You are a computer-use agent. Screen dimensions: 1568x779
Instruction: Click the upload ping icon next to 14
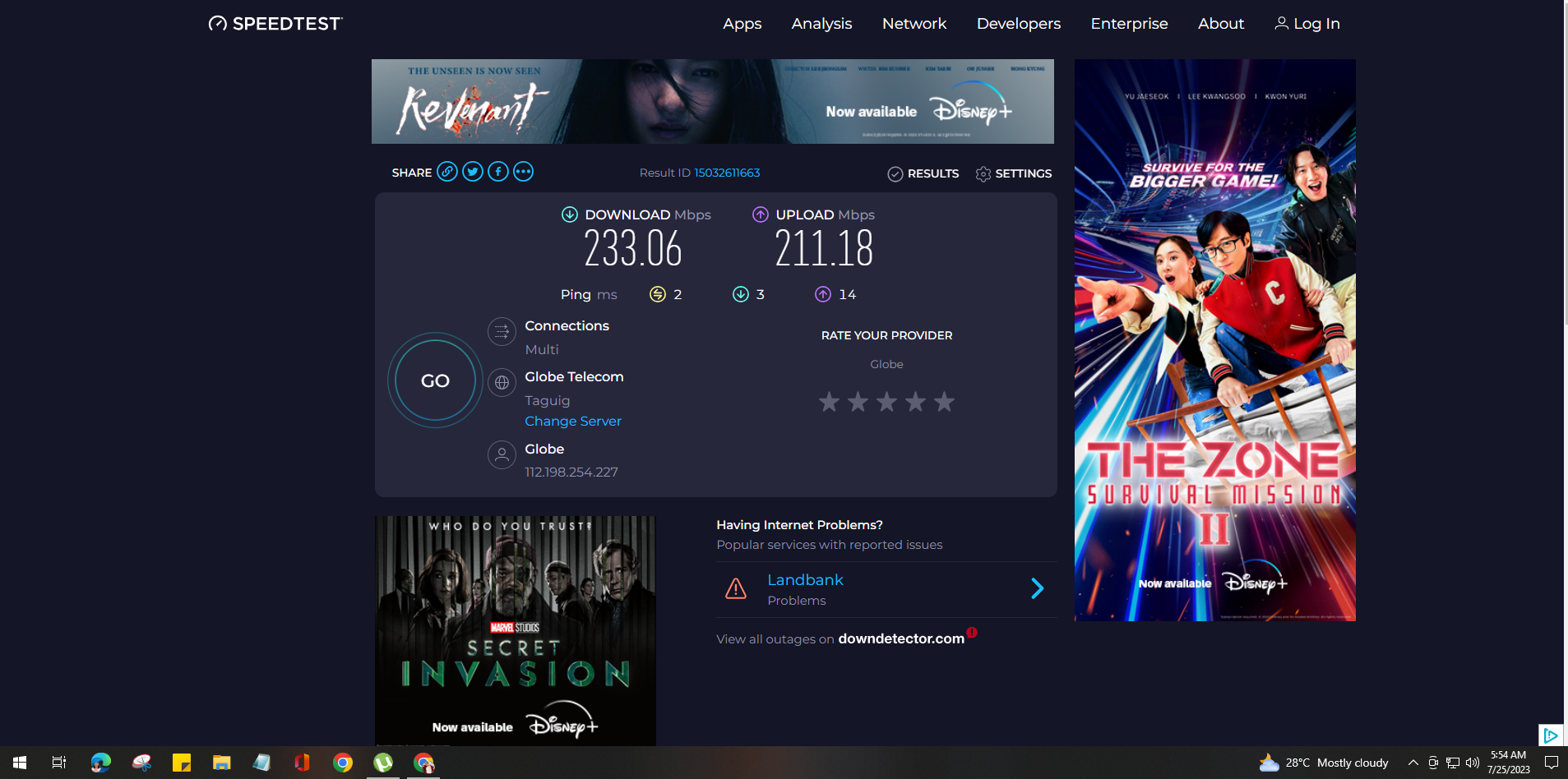823,294
